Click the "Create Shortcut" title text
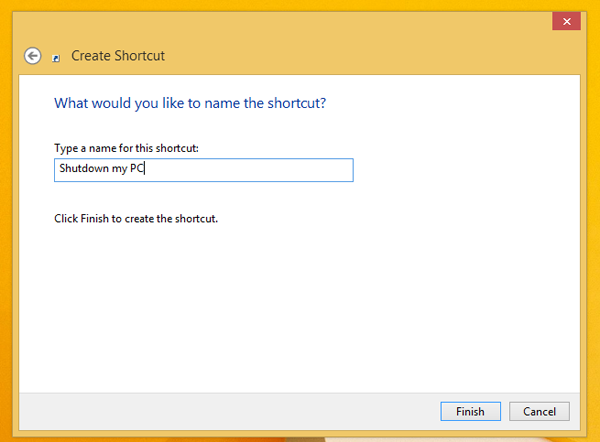This screenshot has height=442, width=600. click(x=118, y=56)
